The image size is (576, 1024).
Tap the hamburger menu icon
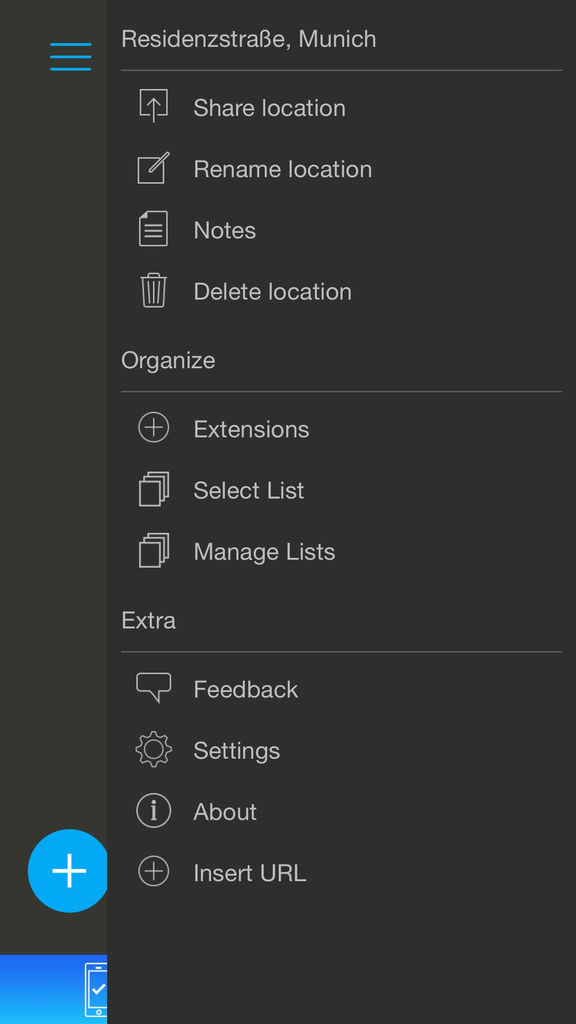tap(71, 57)
